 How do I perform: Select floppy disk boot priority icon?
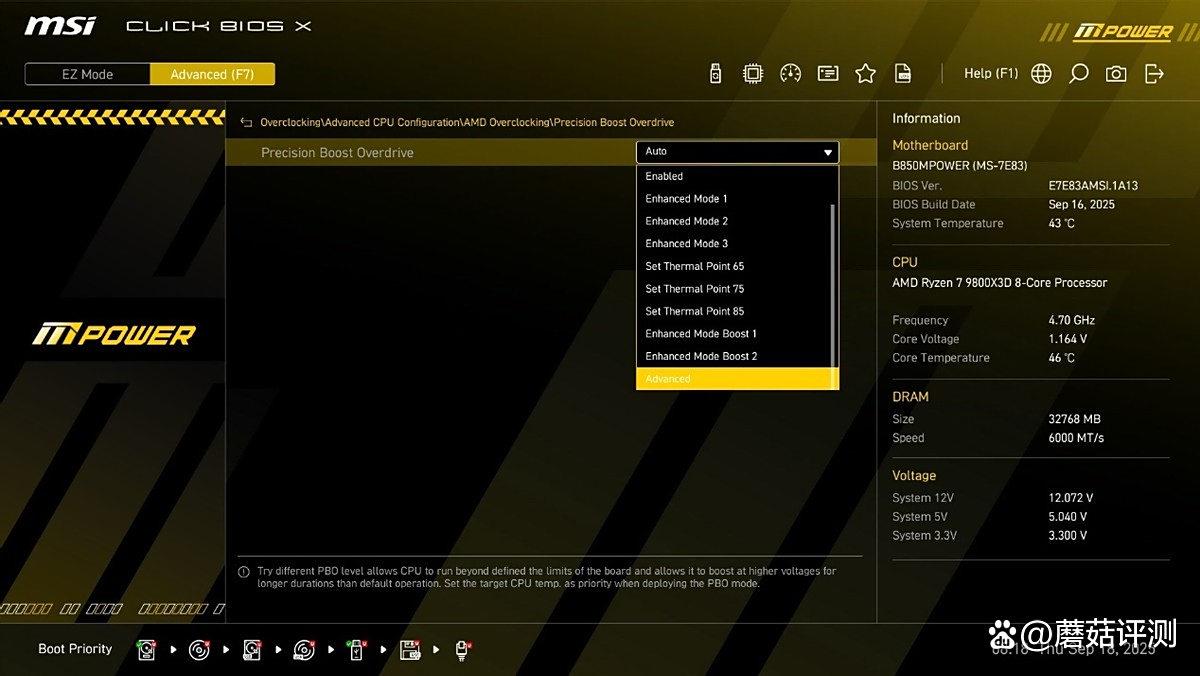click(409, 650)
